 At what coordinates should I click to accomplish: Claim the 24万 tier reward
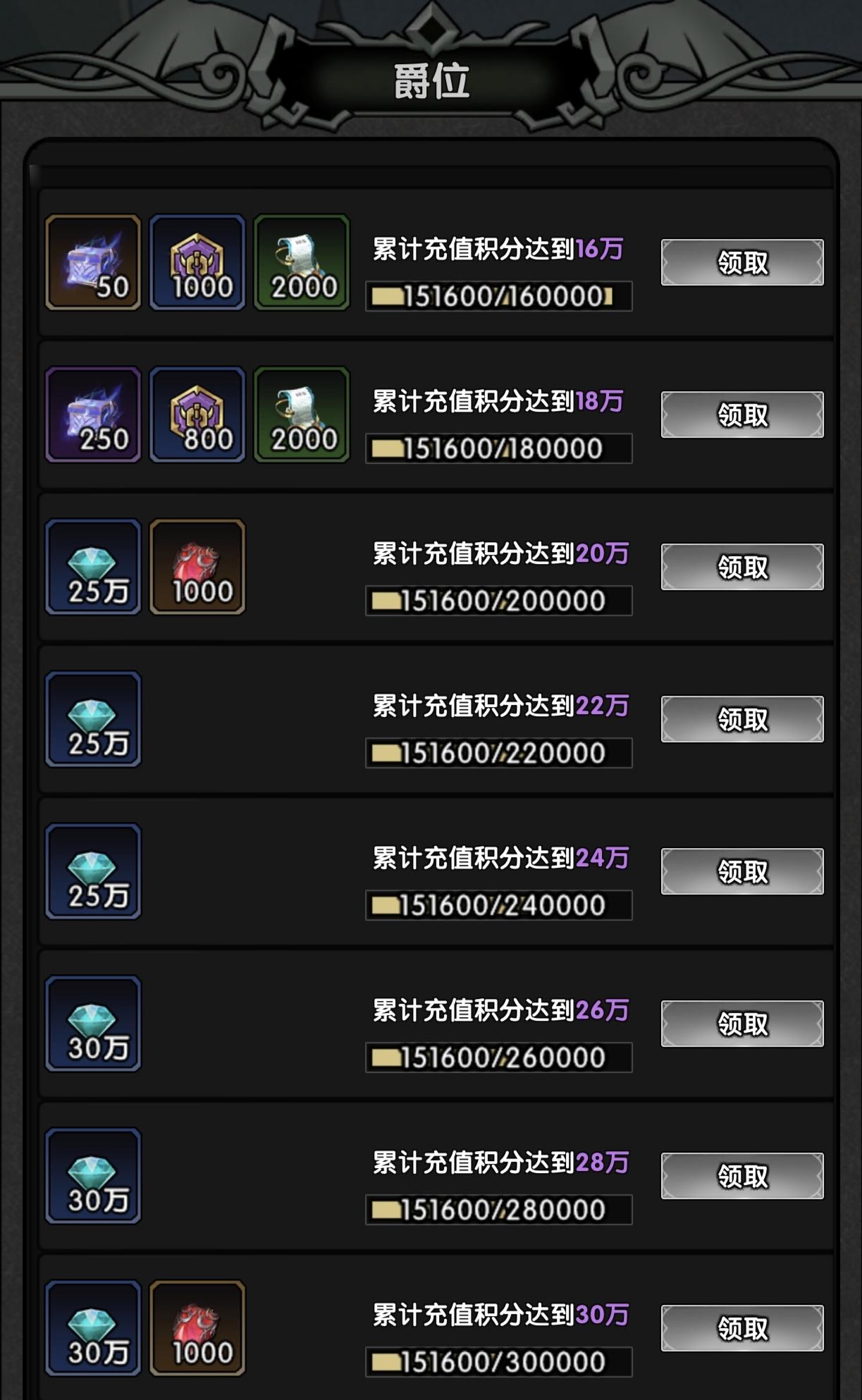[x=742, y=871]
